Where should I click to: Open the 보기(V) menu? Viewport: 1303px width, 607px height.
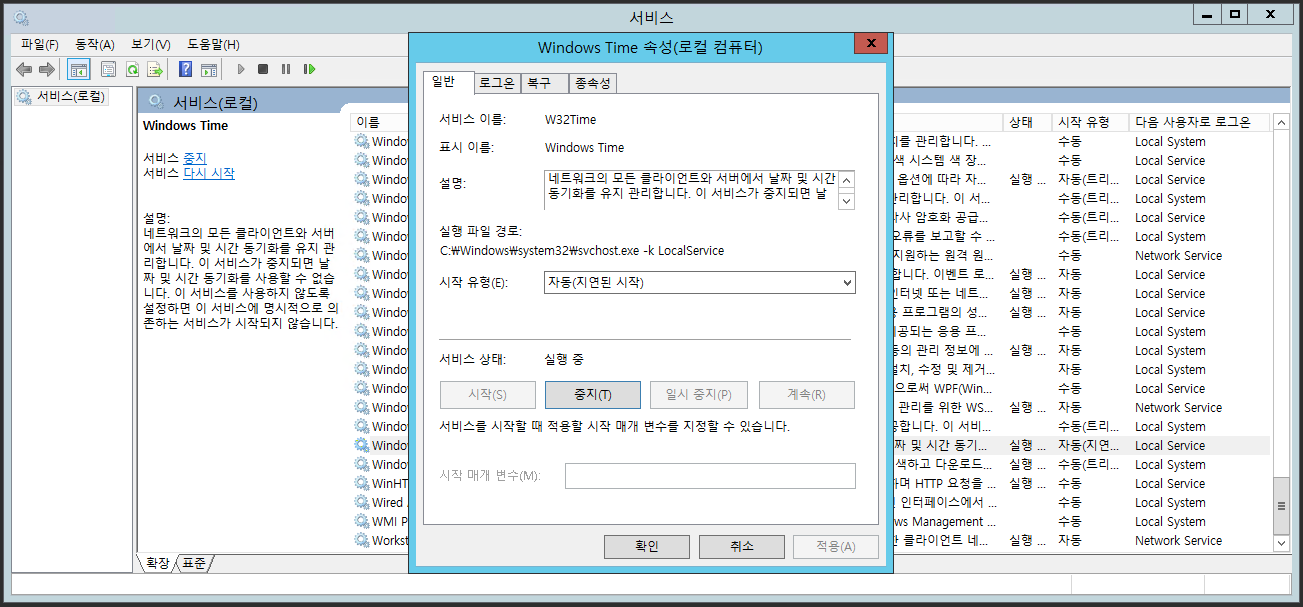coord(151,45)
